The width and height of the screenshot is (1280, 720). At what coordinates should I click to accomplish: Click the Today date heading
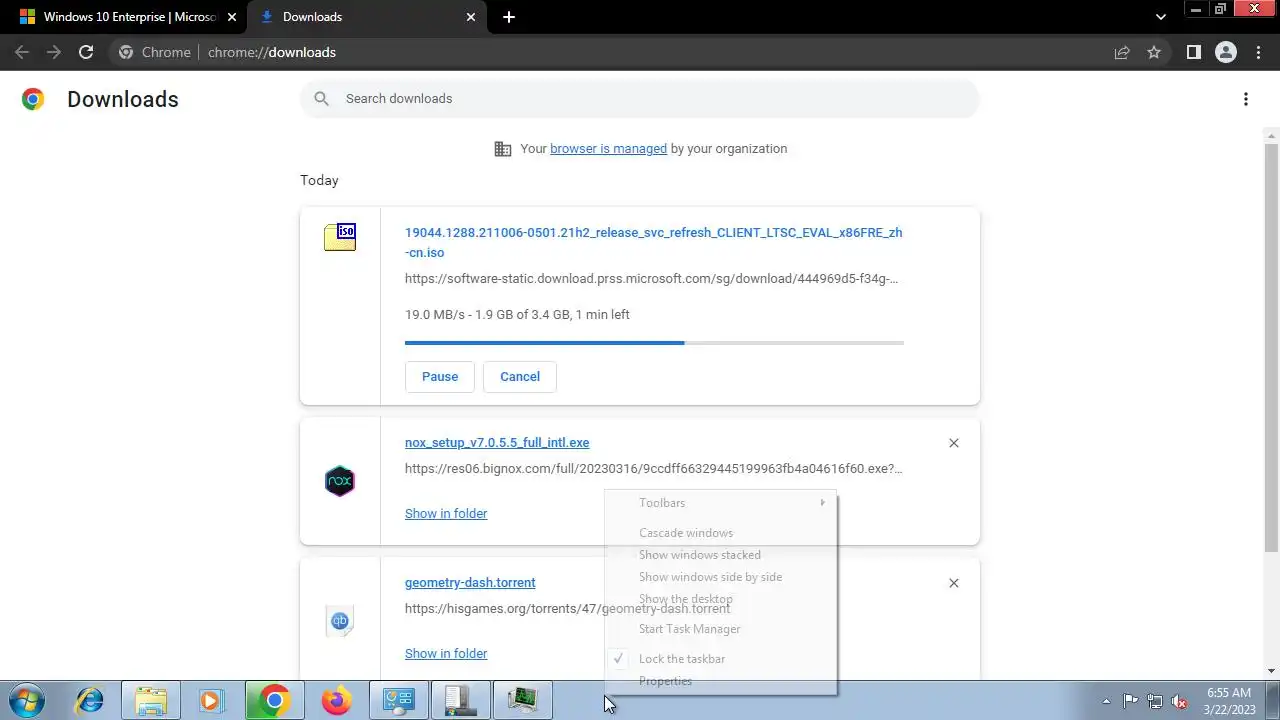coord(319,181)
